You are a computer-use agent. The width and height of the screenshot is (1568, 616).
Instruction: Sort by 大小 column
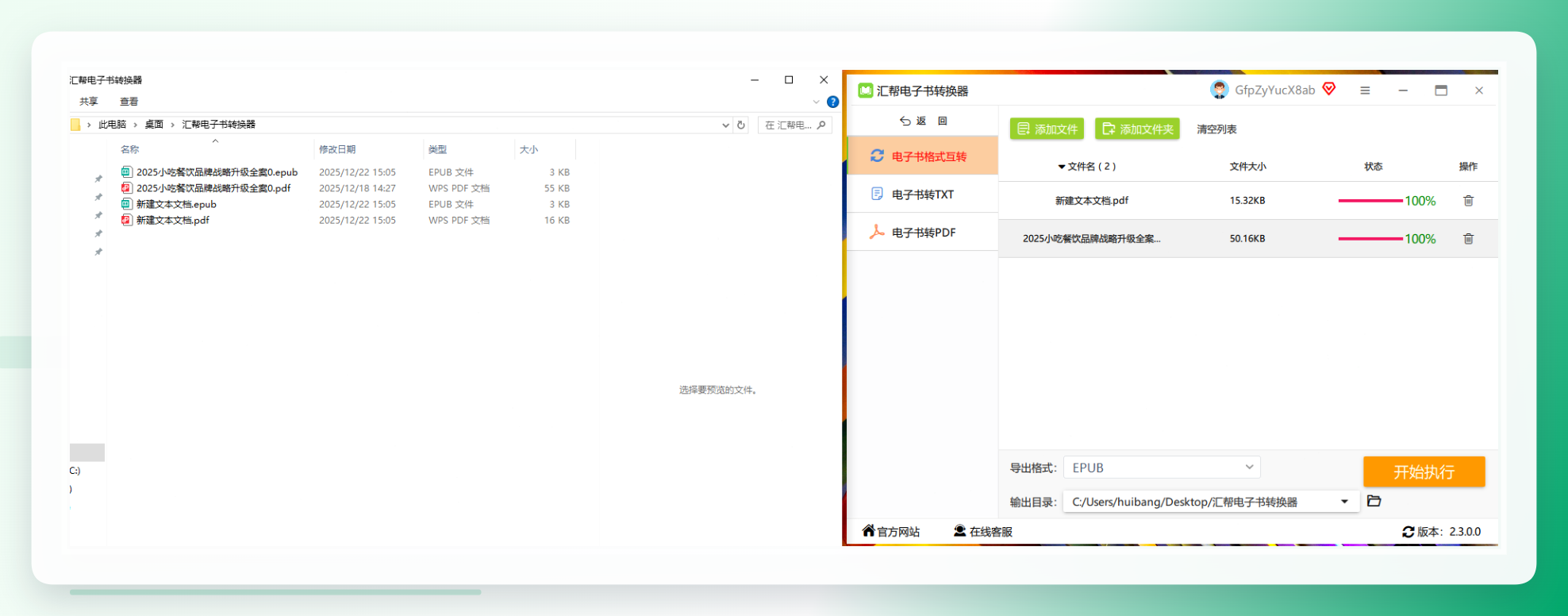click(528, 149)
